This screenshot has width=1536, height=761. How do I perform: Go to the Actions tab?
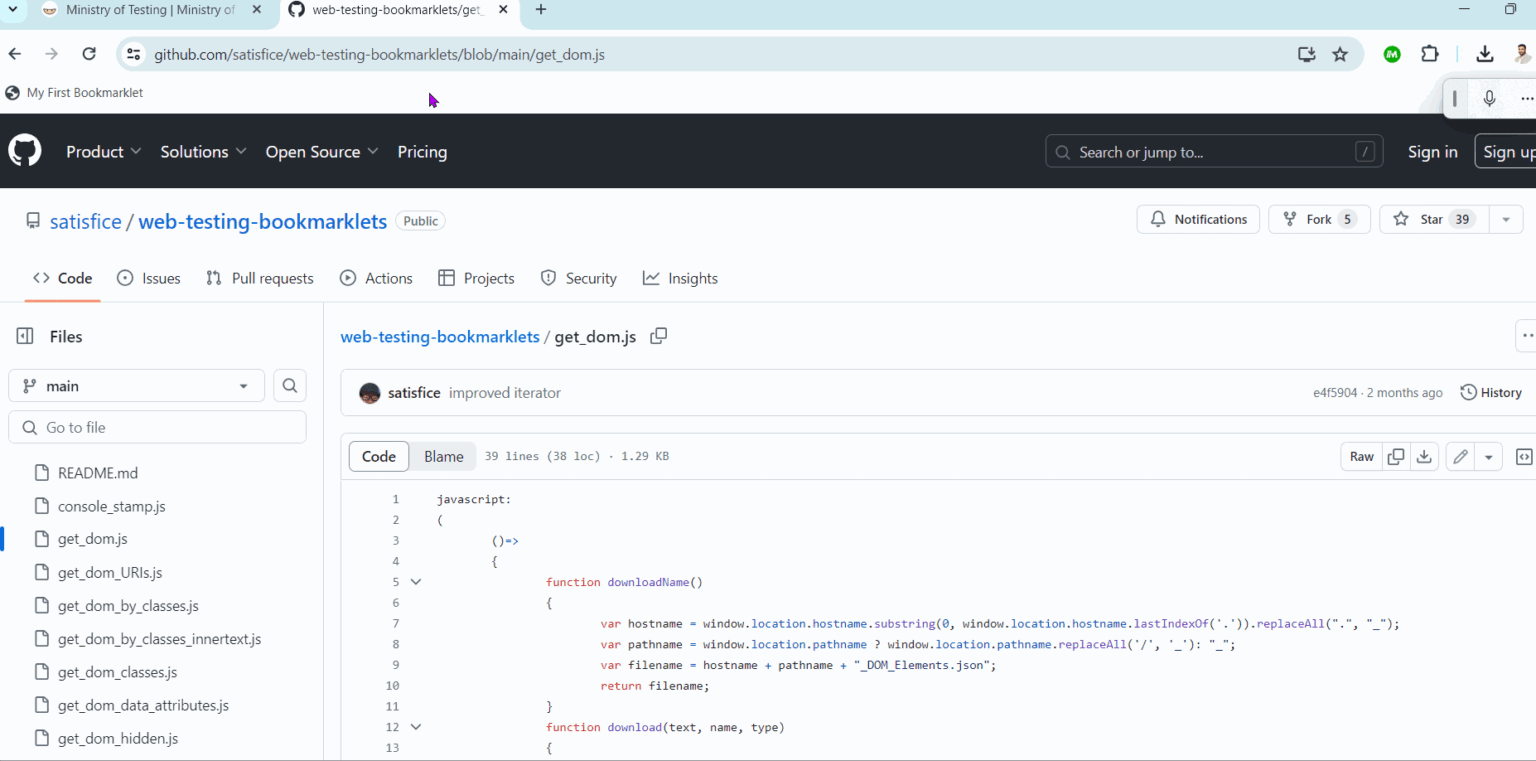[376, 279]
